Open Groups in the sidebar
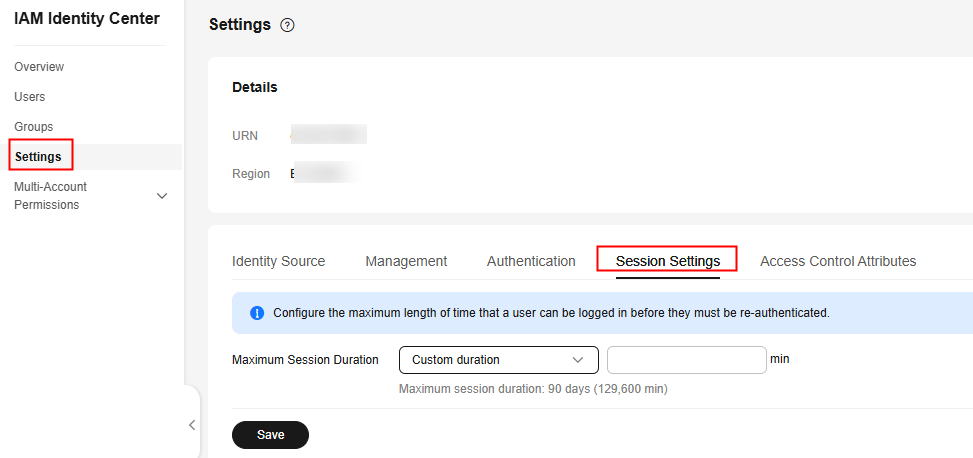 click(x=34, y=127)
